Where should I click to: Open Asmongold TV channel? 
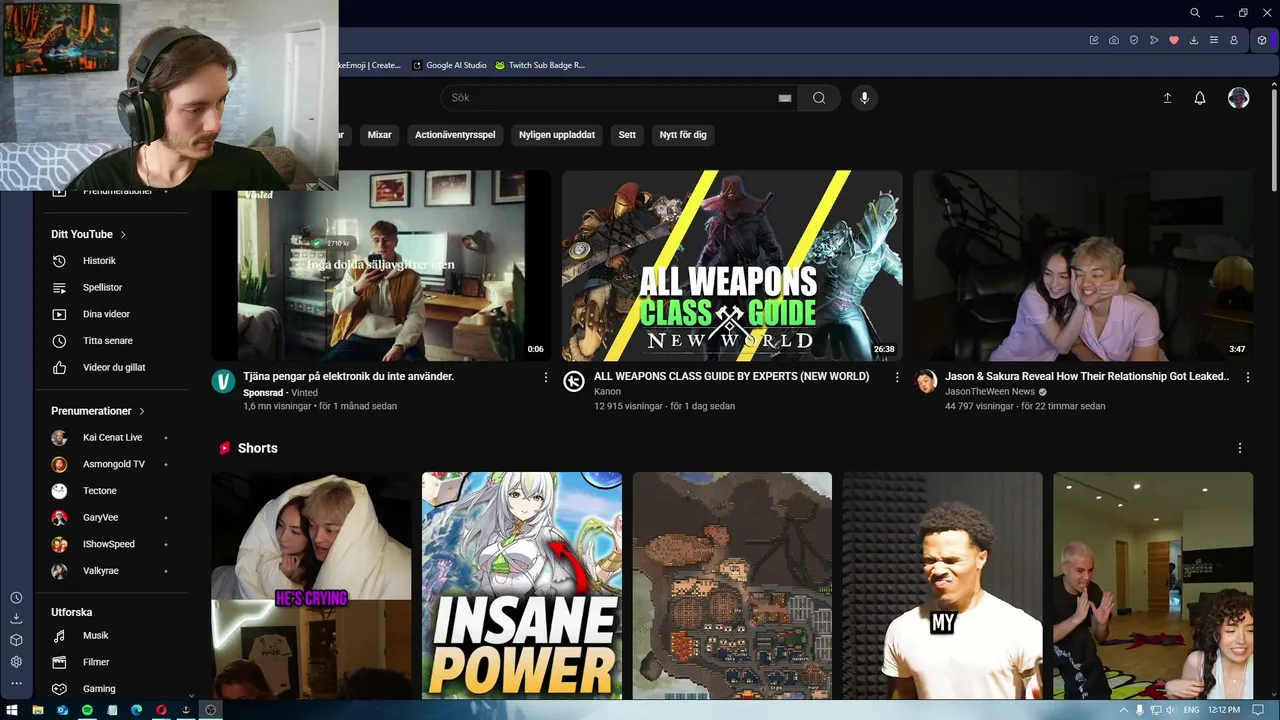(112, 464)
